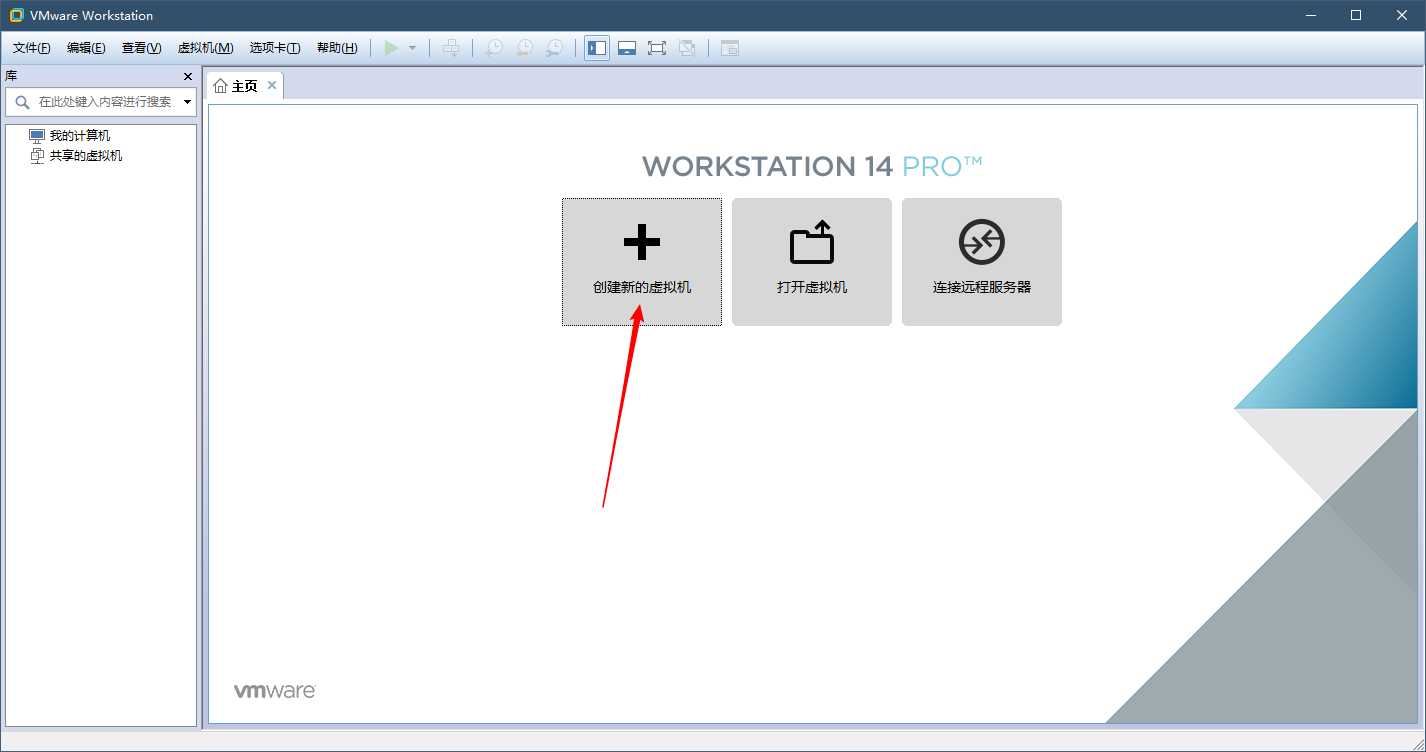The image size is (1426, 752).
Task: Toggle the thumbnail bar view icon
Action: 627,48
